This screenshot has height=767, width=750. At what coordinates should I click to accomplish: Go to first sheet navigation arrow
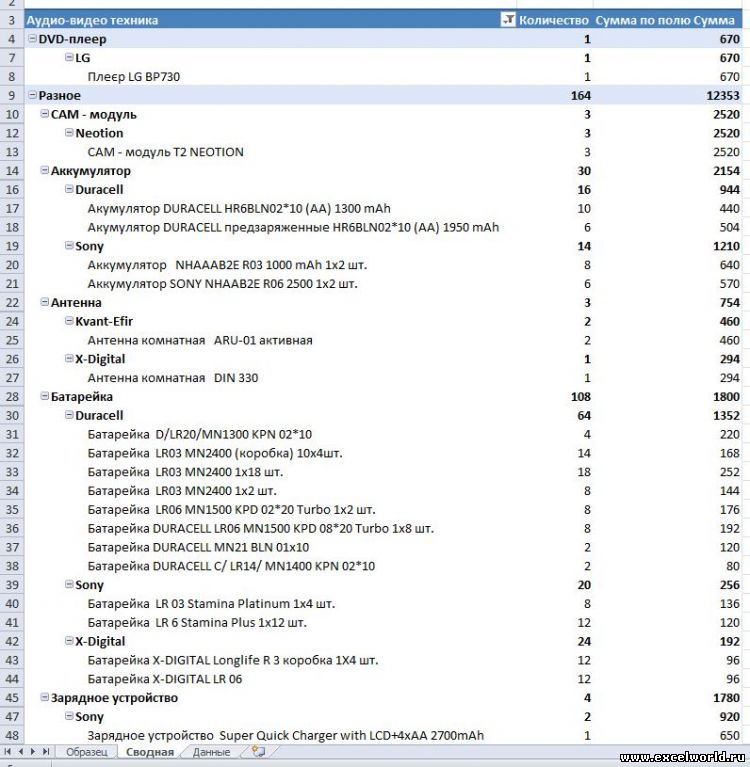coord(7,751)
